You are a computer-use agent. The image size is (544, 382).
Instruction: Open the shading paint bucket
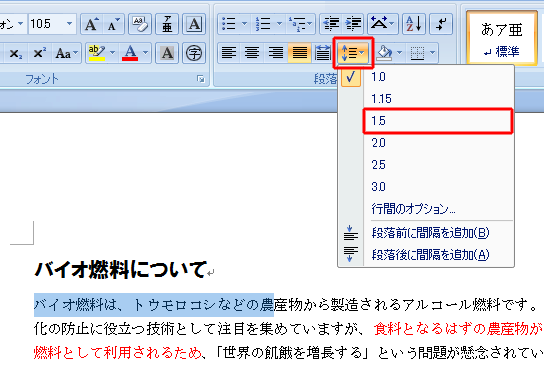click(x=384, y=53)
